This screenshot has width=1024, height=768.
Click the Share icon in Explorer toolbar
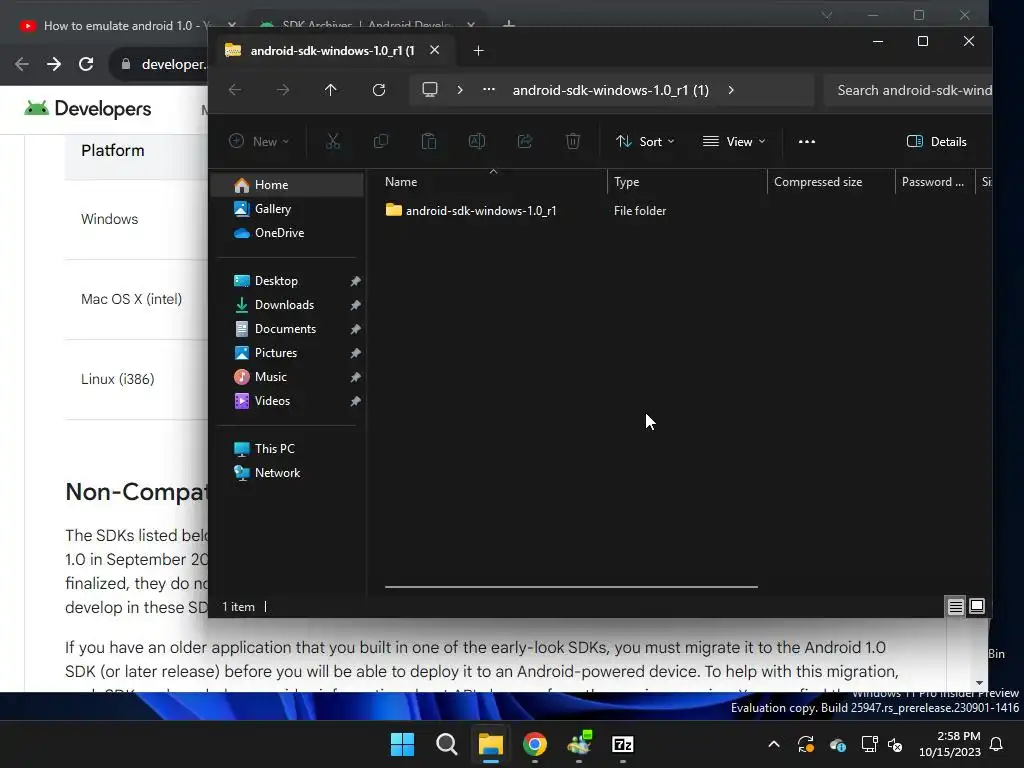525,141
